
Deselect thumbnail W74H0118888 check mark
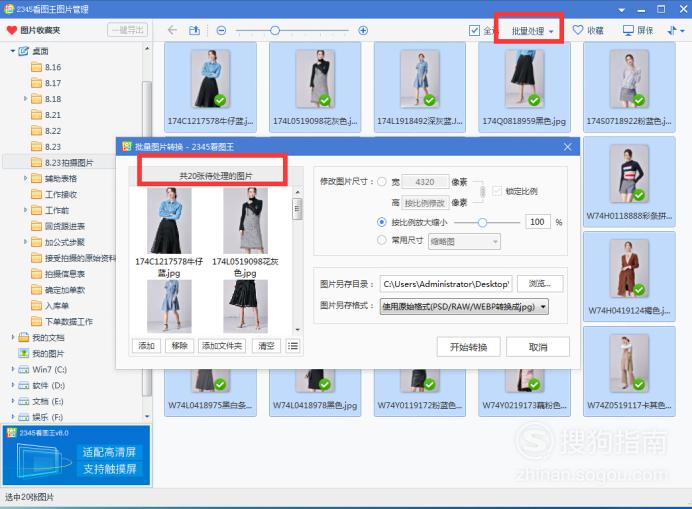[639, 195]
